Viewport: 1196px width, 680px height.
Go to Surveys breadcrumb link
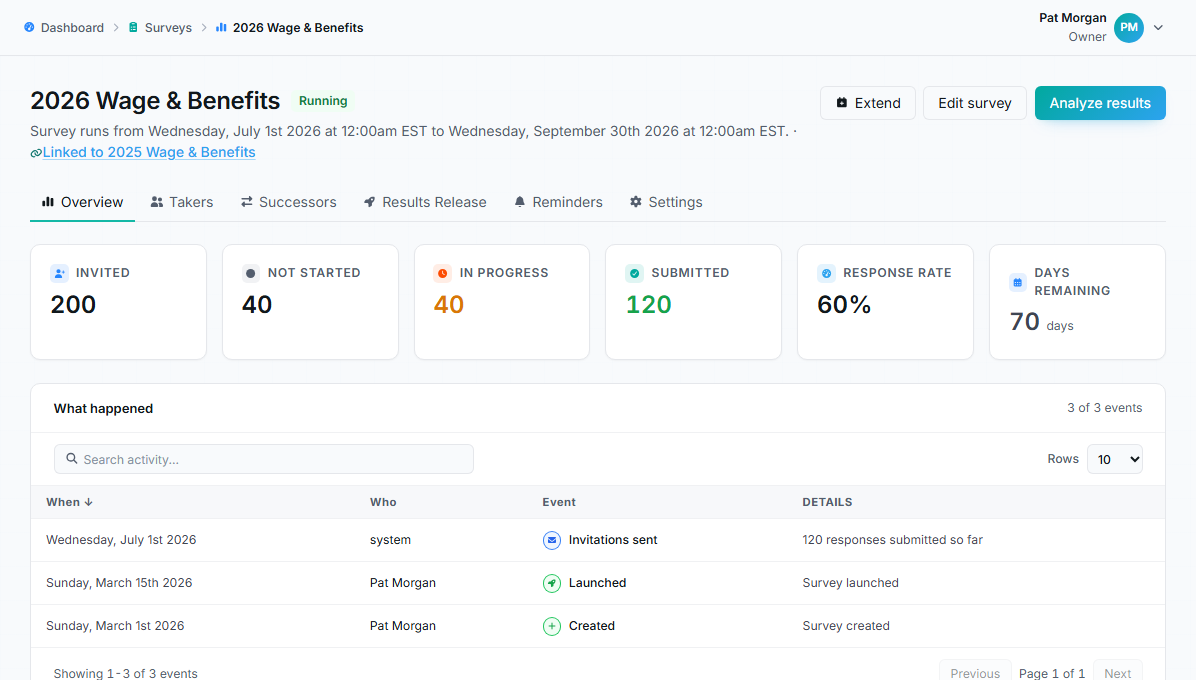click(169, 27)
